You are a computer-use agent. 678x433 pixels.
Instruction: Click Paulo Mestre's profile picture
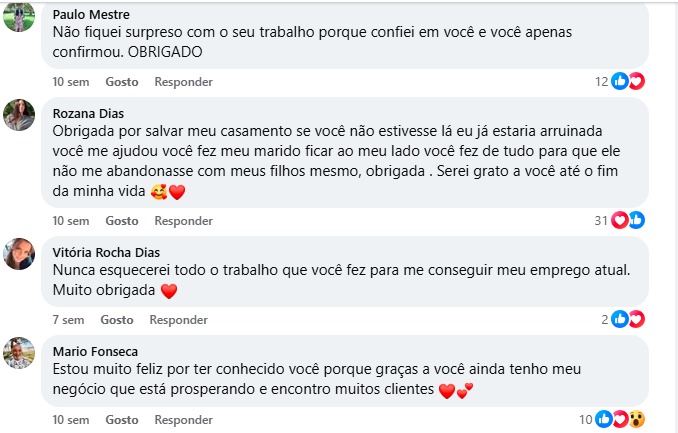[20, 16]
